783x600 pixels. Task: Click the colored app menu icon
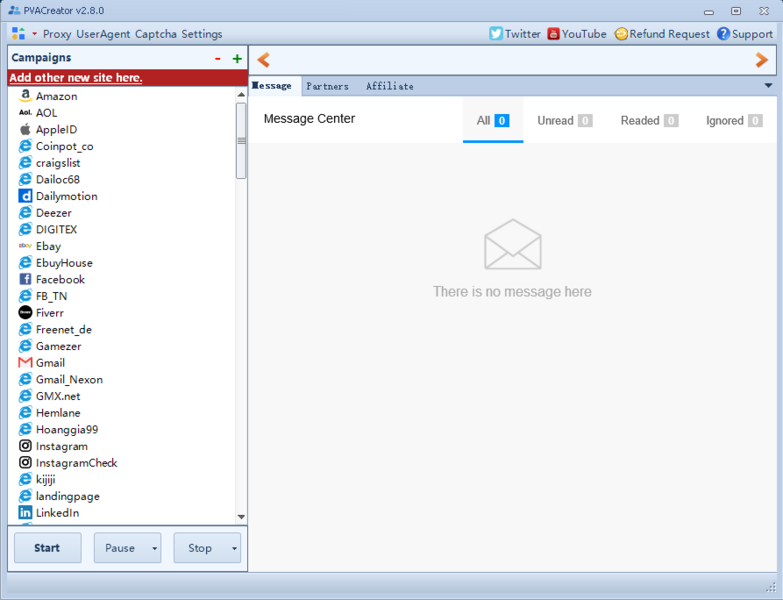[18, 33]
